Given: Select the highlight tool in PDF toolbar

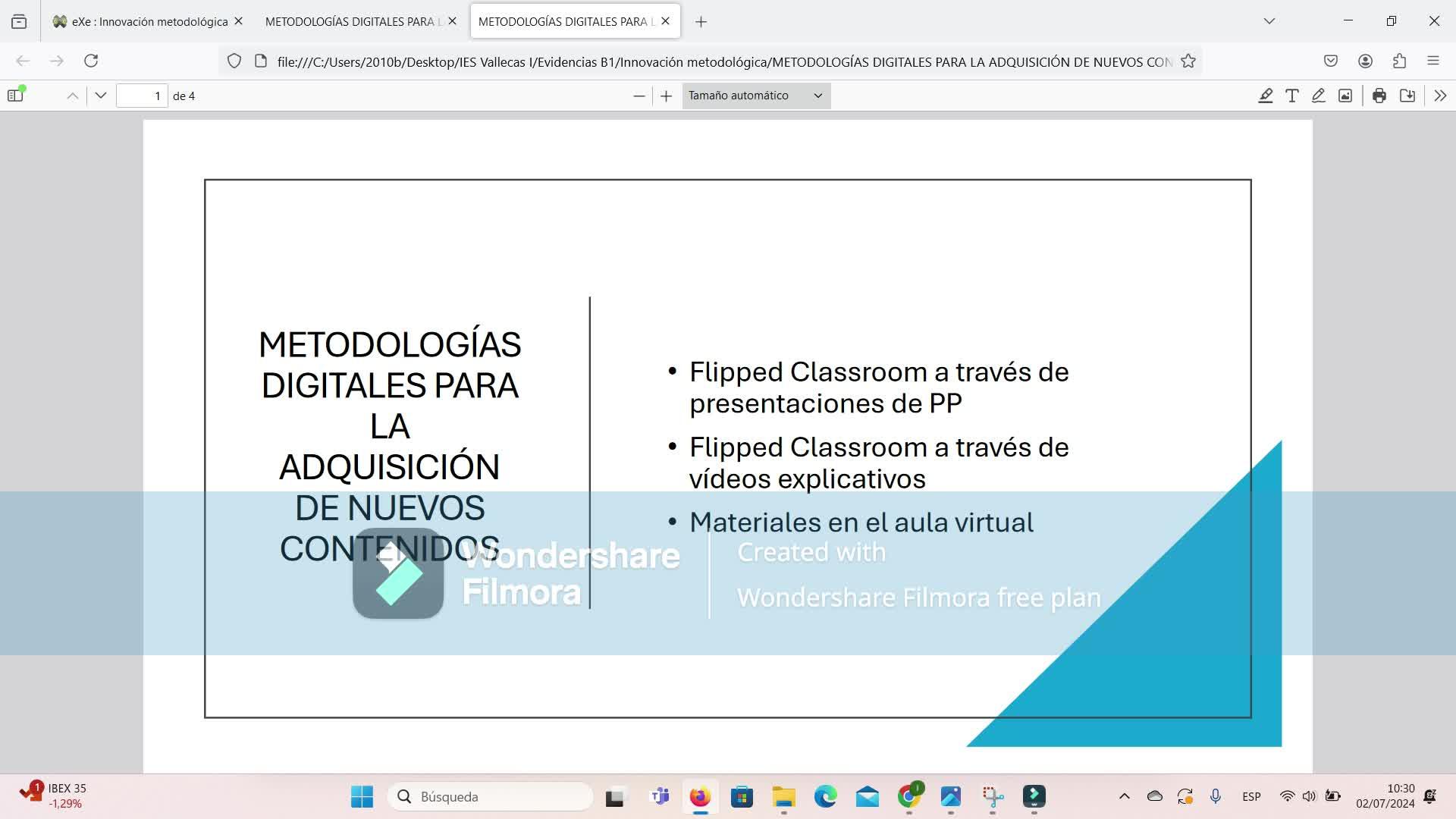Looking at the screenshot, I should (1265, 96).
